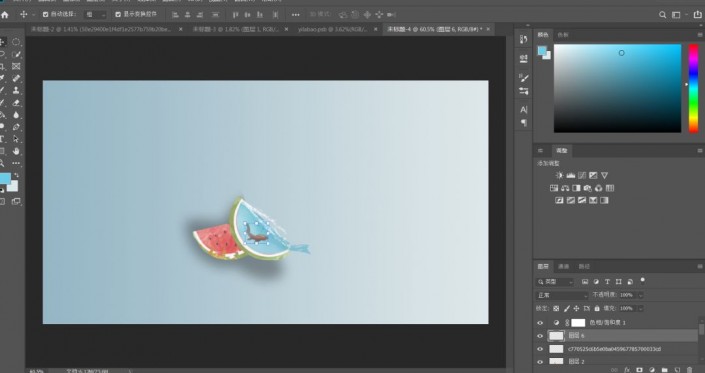Open the History panel icon
Screen dimensions: 705x373
523,40
